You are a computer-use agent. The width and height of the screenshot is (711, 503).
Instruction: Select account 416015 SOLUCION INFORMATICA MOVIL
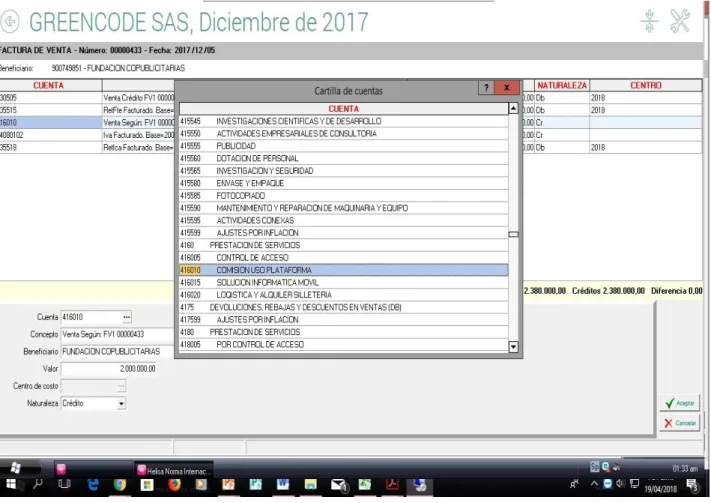[x=344, y=283]
